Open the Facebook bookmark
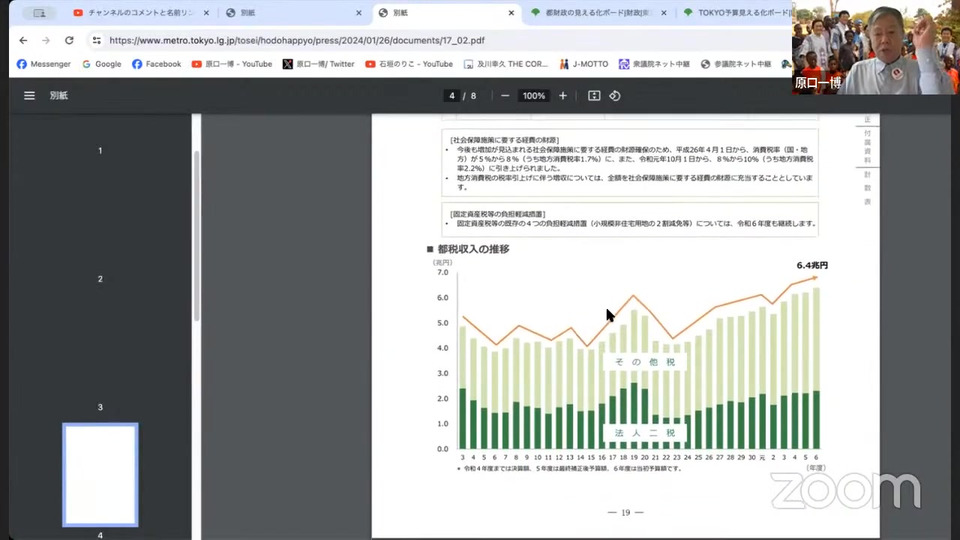 click(156, 64)
